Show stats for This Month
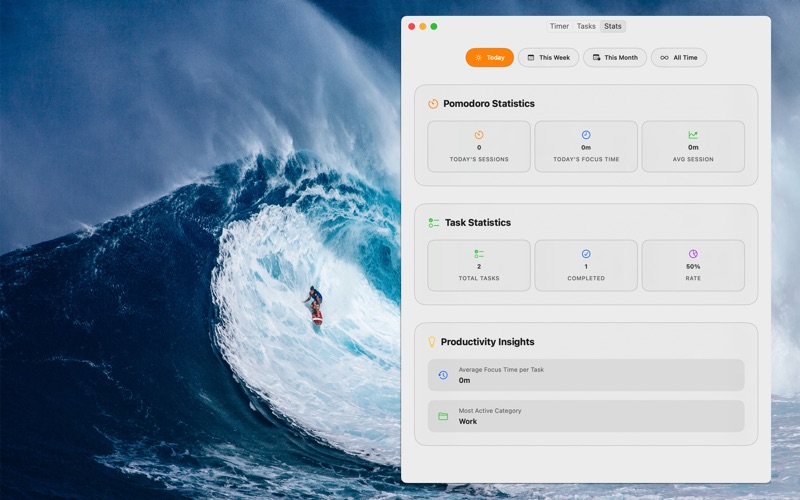 coord(615,58)
